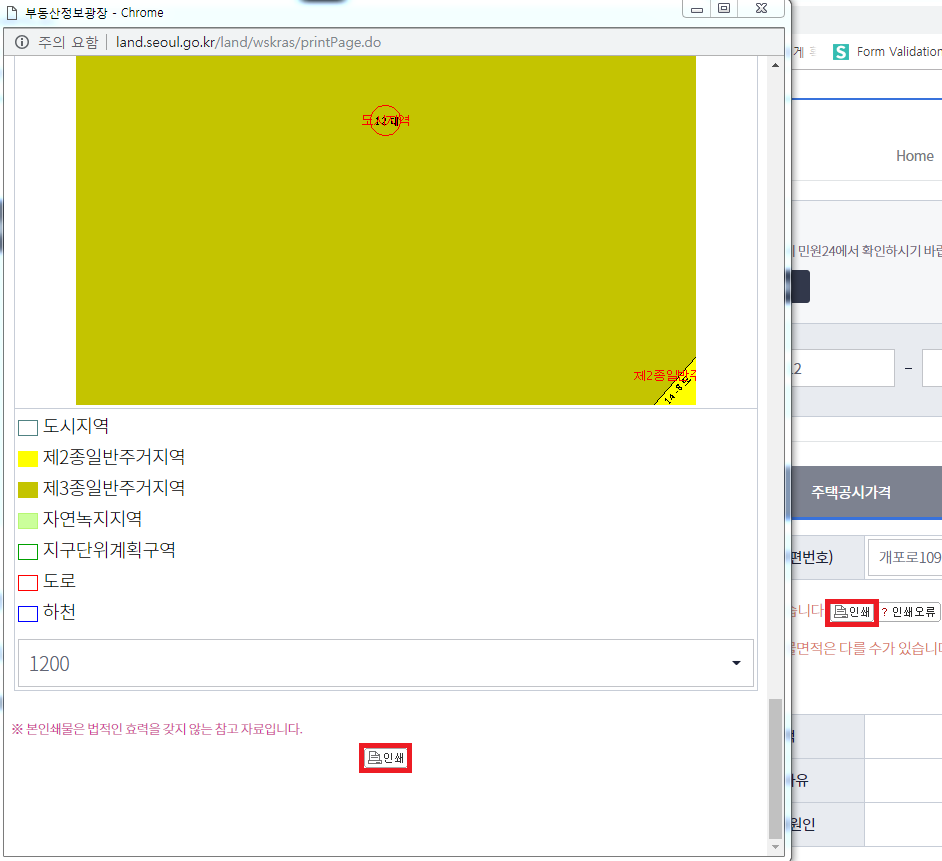Viewport: 942px width, 861px height.
Task: Click the page icon in popup title bar
Action: point(12,12)
